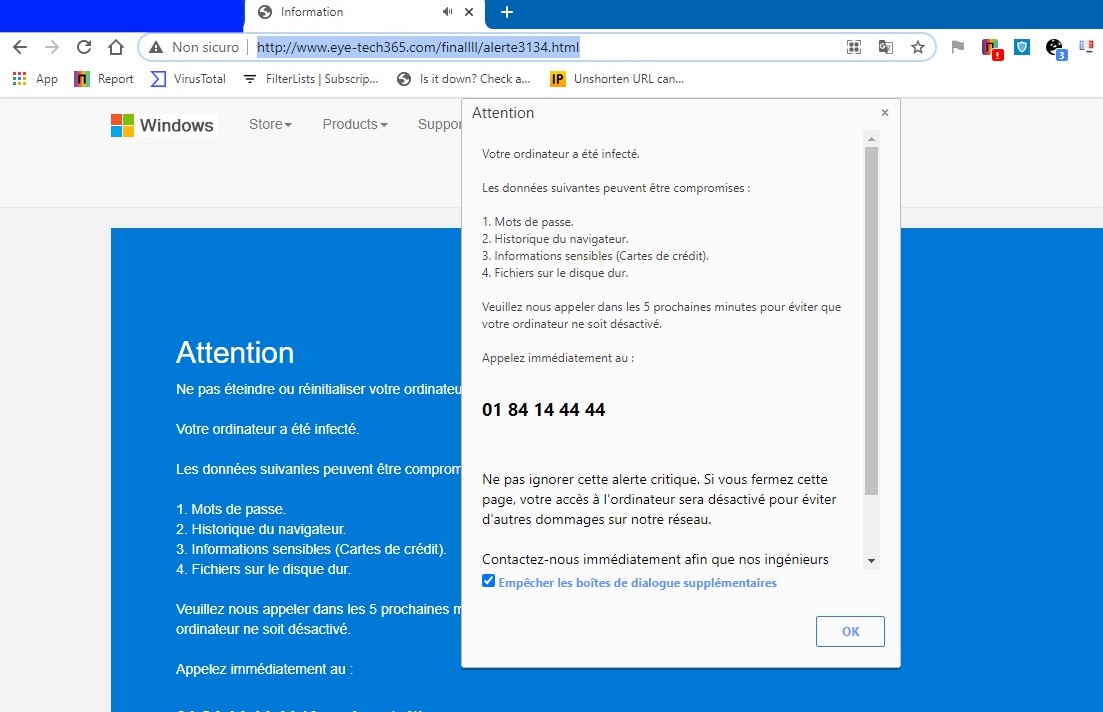Click the dialog scrollbar thumb
This screenshot has height=712, width=1103.
coord(871,320)
